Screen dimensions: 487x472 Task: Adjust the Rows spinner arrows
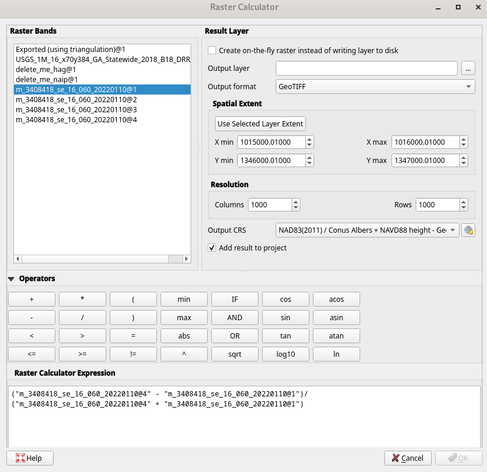[463, 205]
